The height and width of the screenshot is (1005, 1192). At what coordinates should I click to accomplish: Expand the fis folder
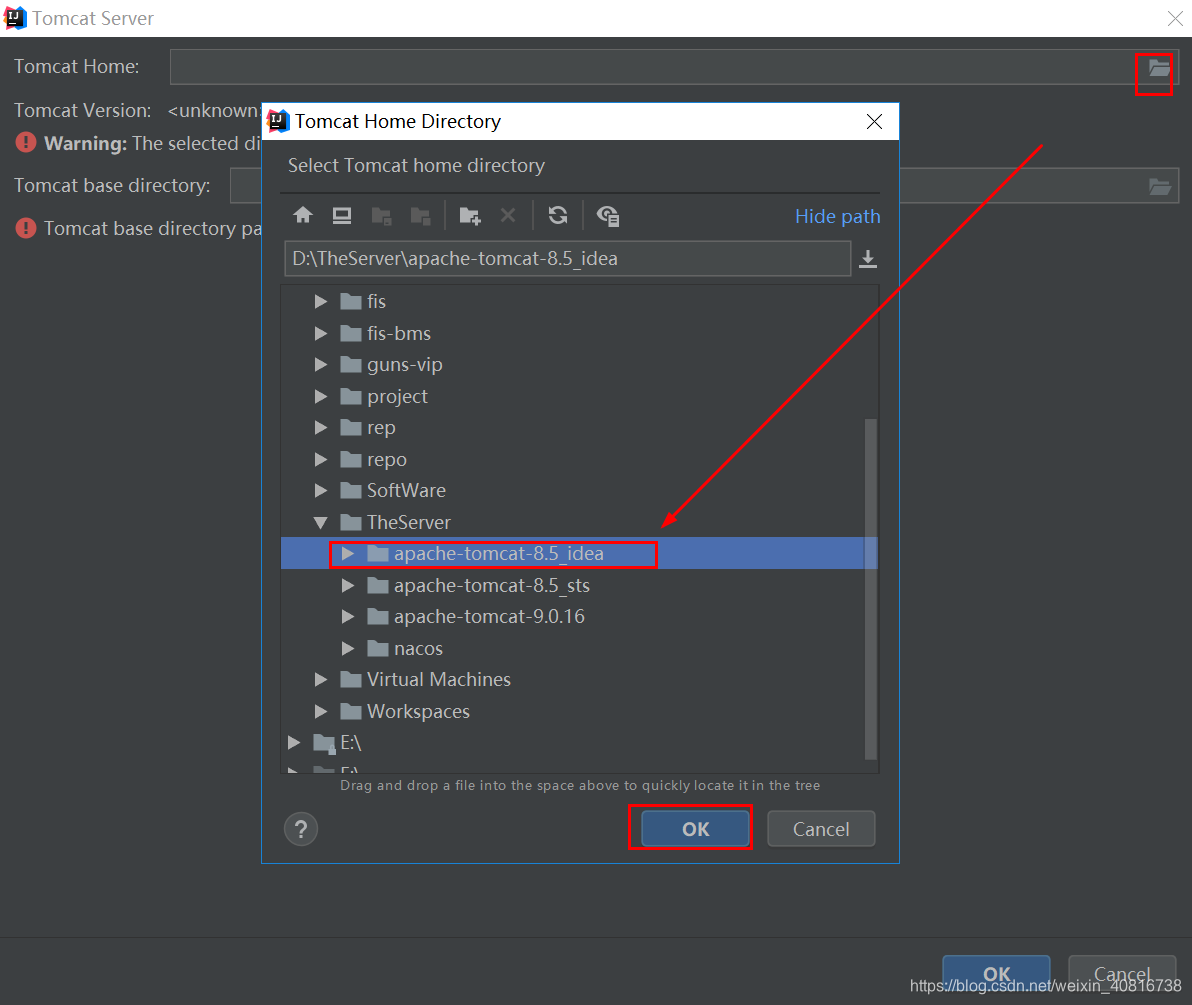coord(321,302)
